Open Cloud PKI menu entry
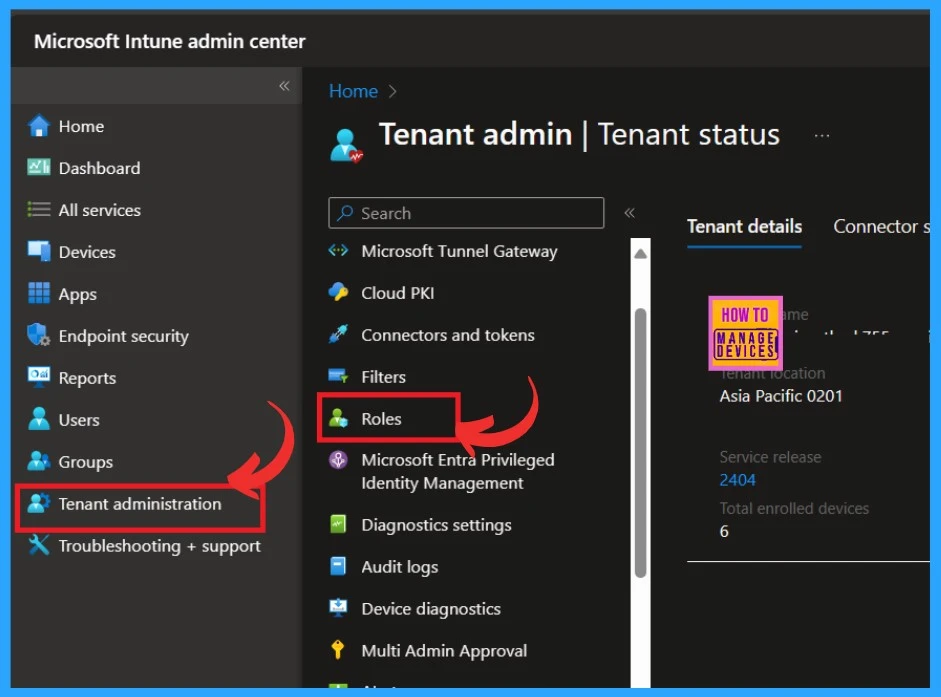 click(x=397, y=293)
